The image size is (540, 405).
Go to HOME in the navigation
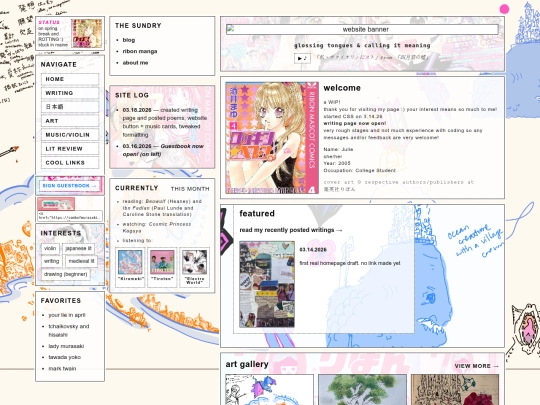(70, 79)
